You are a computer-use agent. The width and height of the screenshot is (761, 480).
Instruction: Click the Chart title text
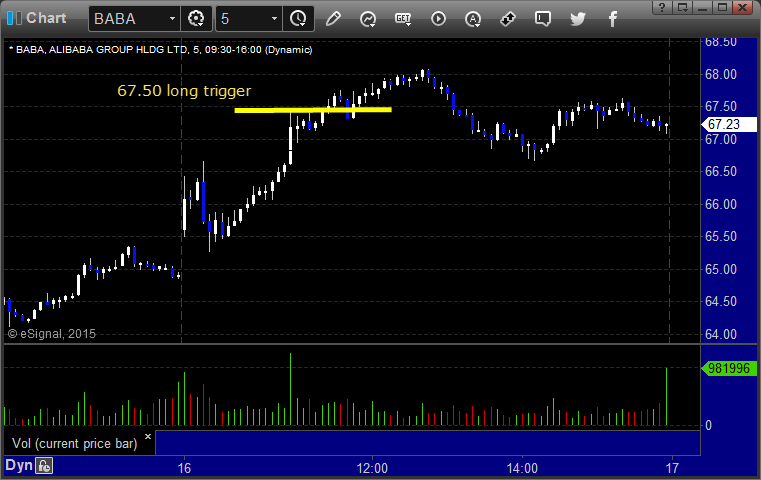pos(46,18)
